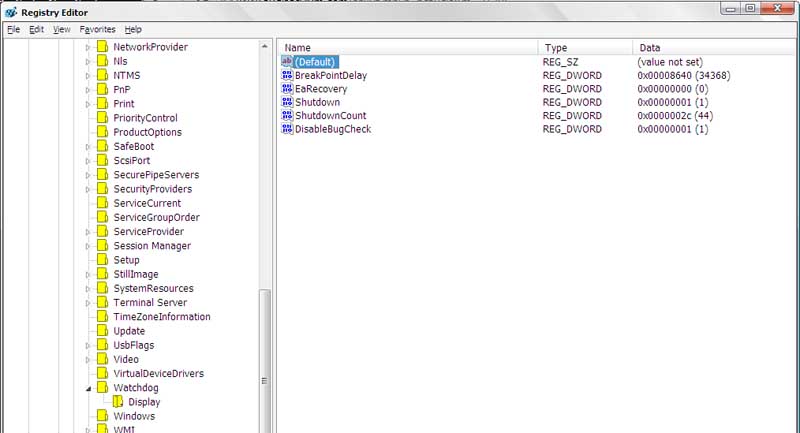Minimize the Registry Editor window

point(731,8)
